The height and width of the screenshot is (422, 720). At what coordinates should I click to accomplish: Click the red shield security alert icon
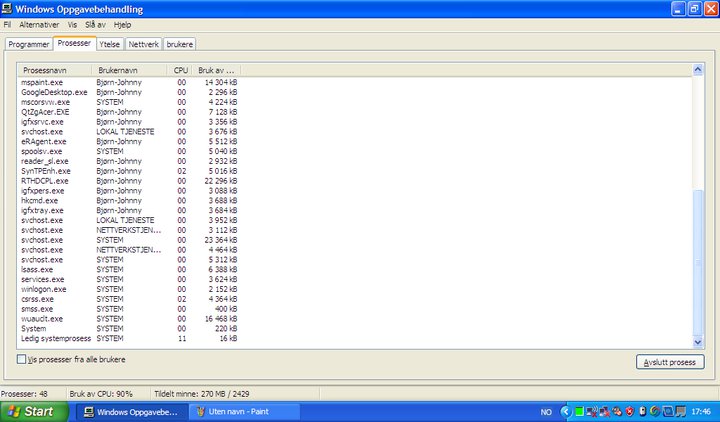(x=630, y=412)
